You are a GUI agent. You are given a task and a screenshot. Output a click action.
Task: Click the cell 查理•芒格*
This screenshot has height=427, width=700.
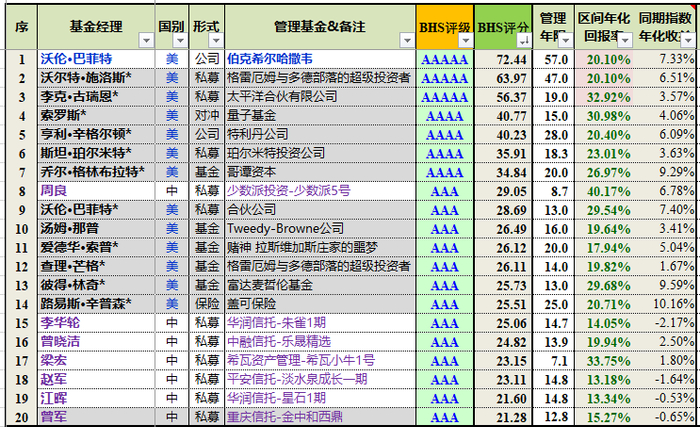[x=96, y=266]
